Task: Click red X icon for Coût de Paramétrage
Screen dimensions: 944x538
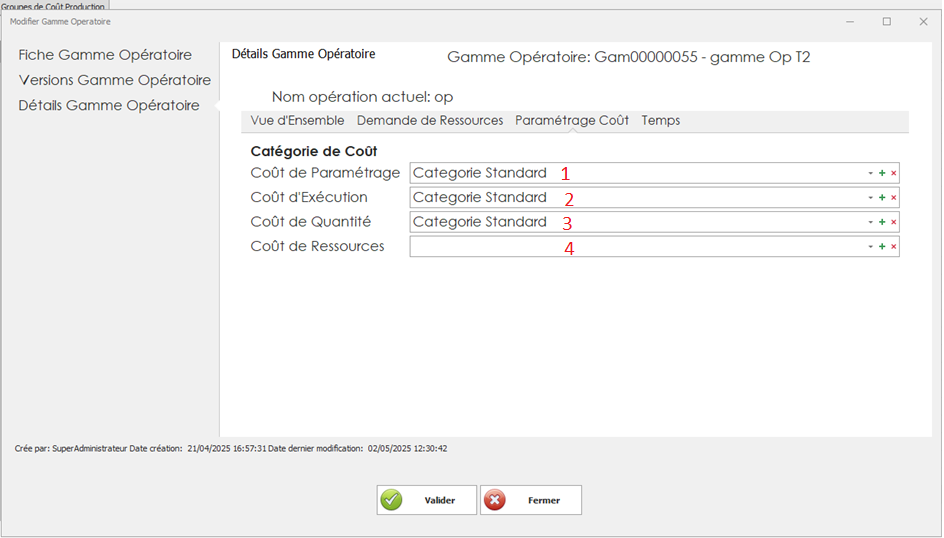Action: pos(893,173)
